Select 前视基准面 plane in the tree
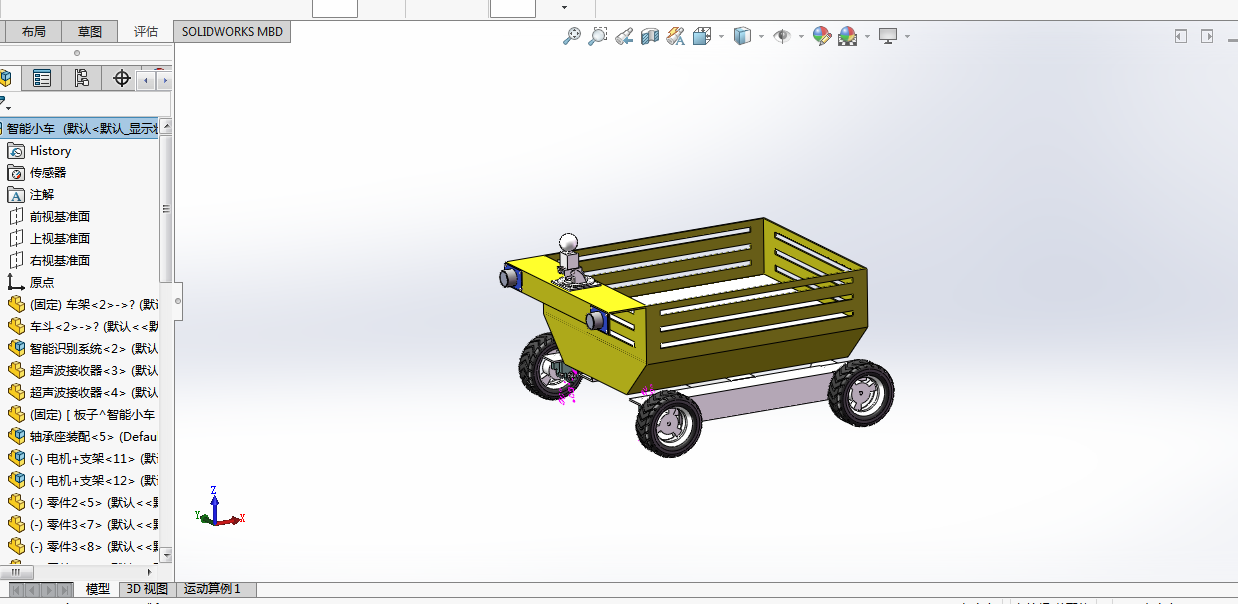 tap(59, 217)
